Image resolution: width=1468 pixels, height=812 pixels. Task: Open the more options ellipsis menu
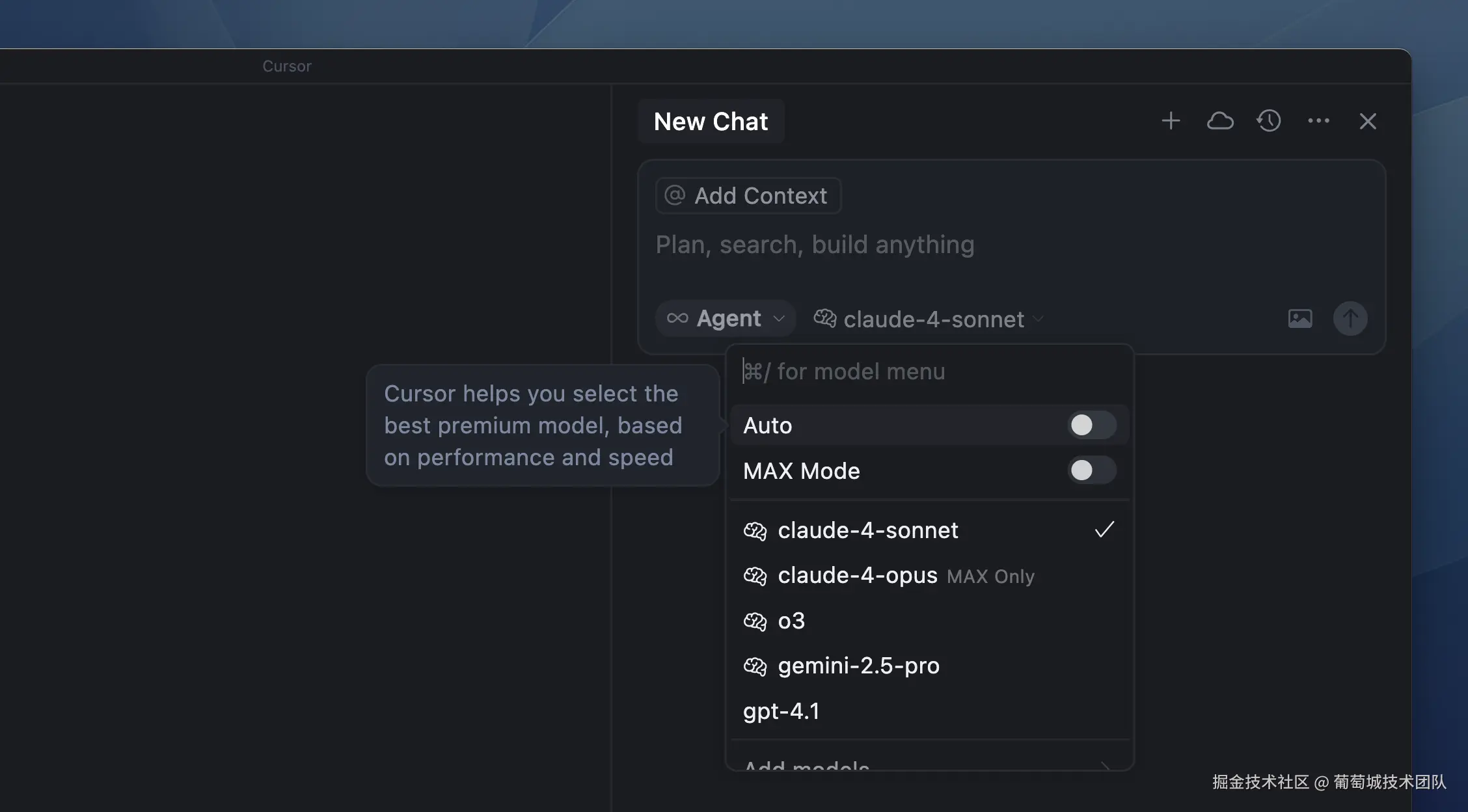(1318, 120)
